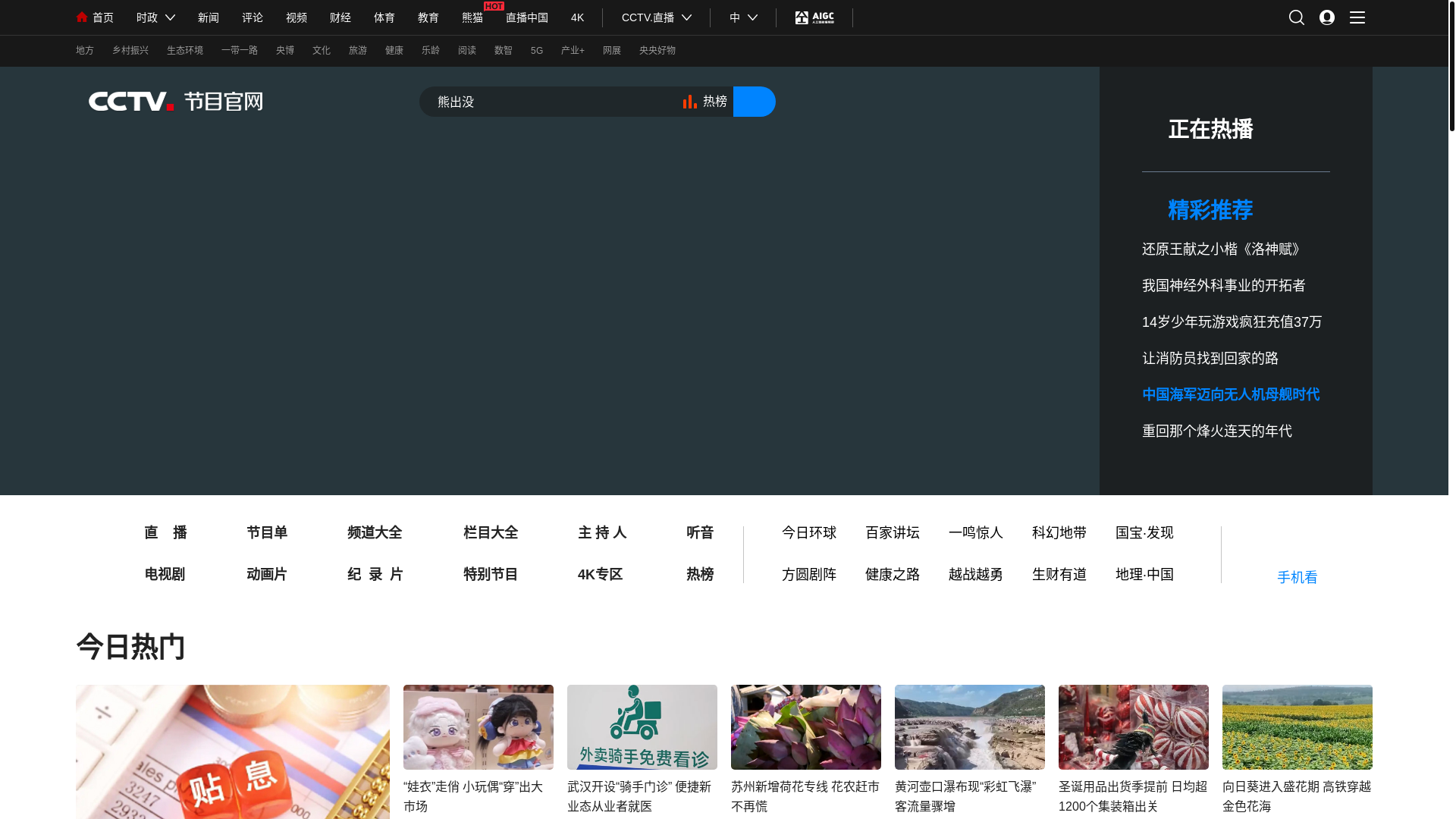
Task: Go to 乡村振兴 sub-navigation link
Action: pyautogui.click(x=130, y=50)
